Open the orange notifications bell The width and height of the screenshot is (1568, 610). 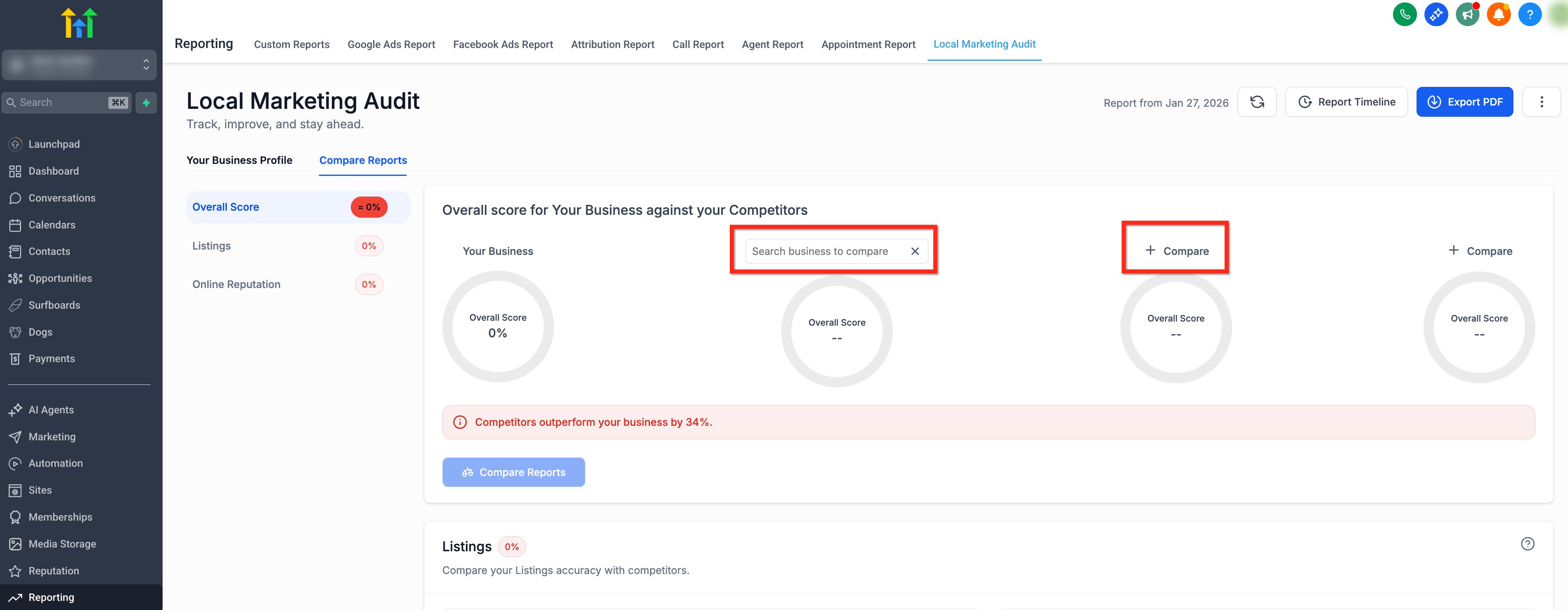coord(1498,14)
